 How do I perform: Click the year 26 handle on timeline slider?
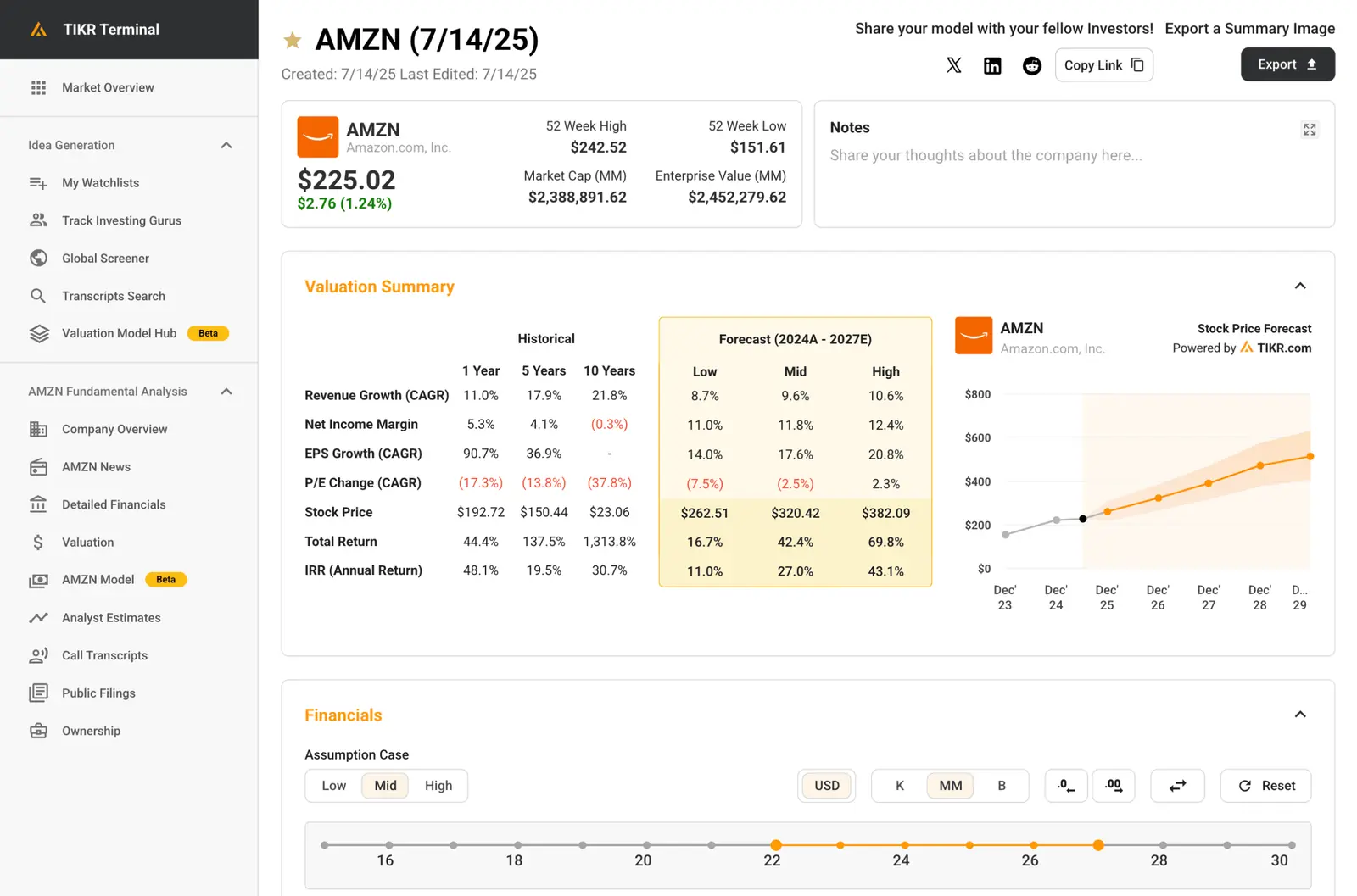(x=1033, y=845)
